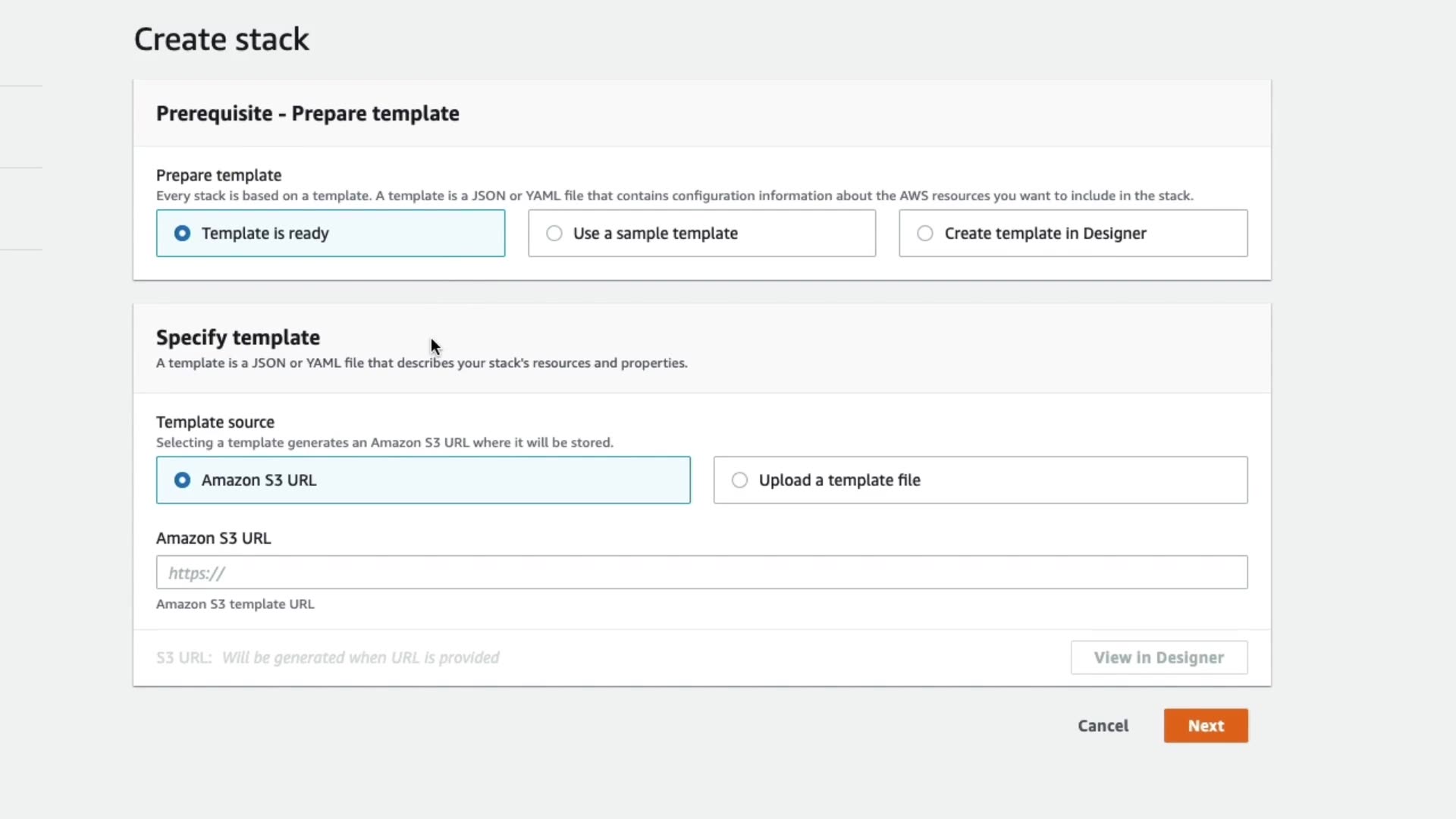Viewport: 1456px width, 819px height.
Task: Open View in Designer button
Action: click(1159, 657)
